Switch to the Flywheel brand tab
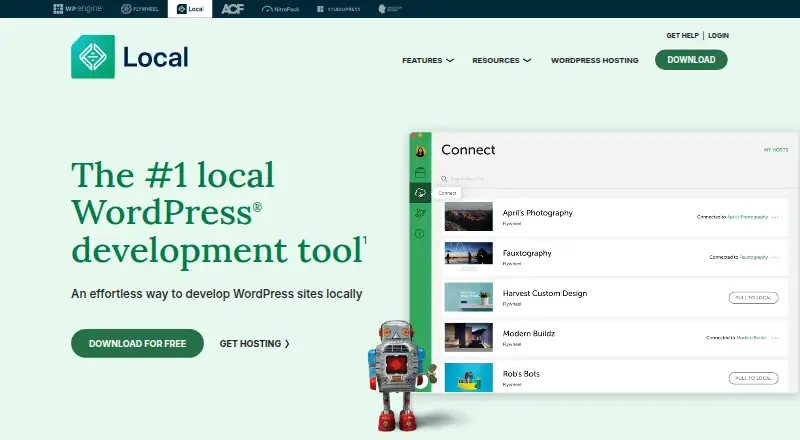 tap(139, 9)
